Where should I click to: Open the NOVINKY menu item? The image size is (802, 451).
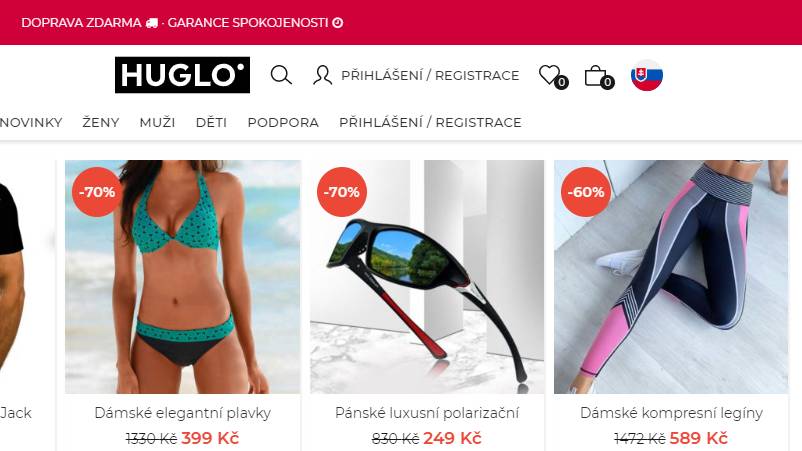pos(31,123)
